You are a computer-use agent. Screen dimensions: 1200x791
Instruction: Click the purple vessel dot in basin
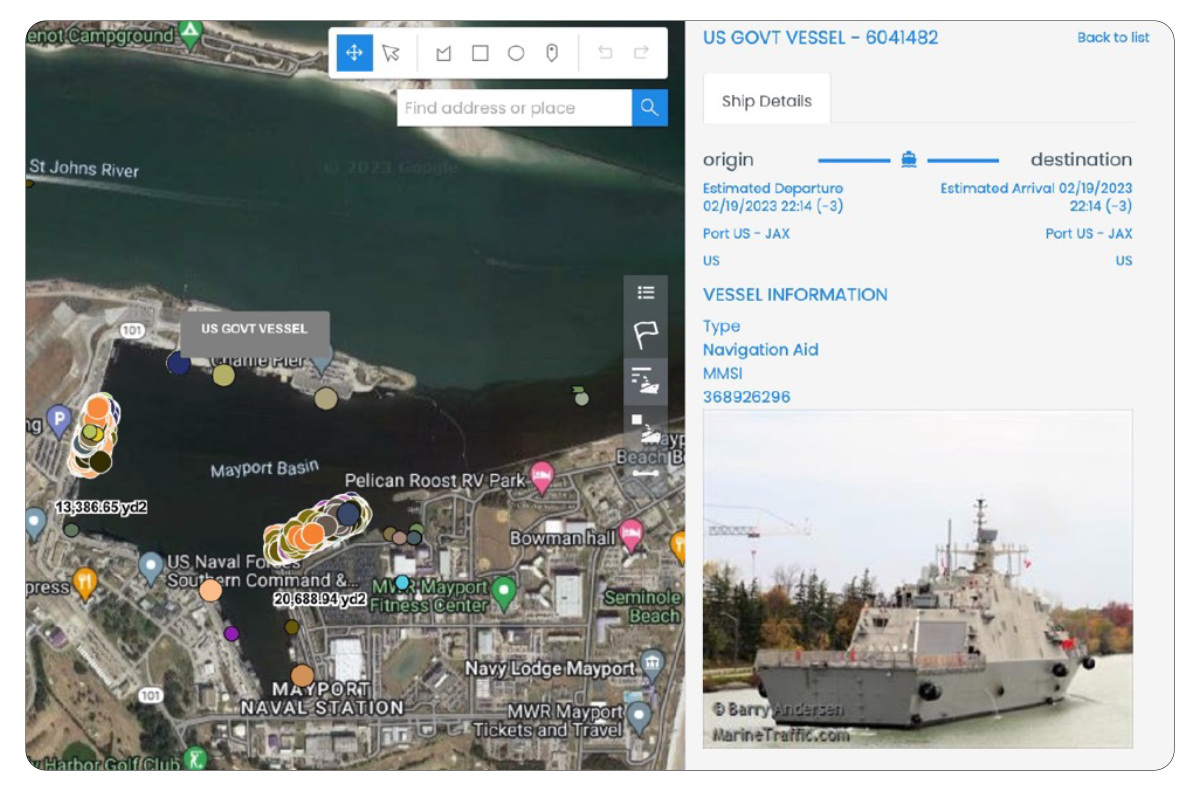pos(232,633)
